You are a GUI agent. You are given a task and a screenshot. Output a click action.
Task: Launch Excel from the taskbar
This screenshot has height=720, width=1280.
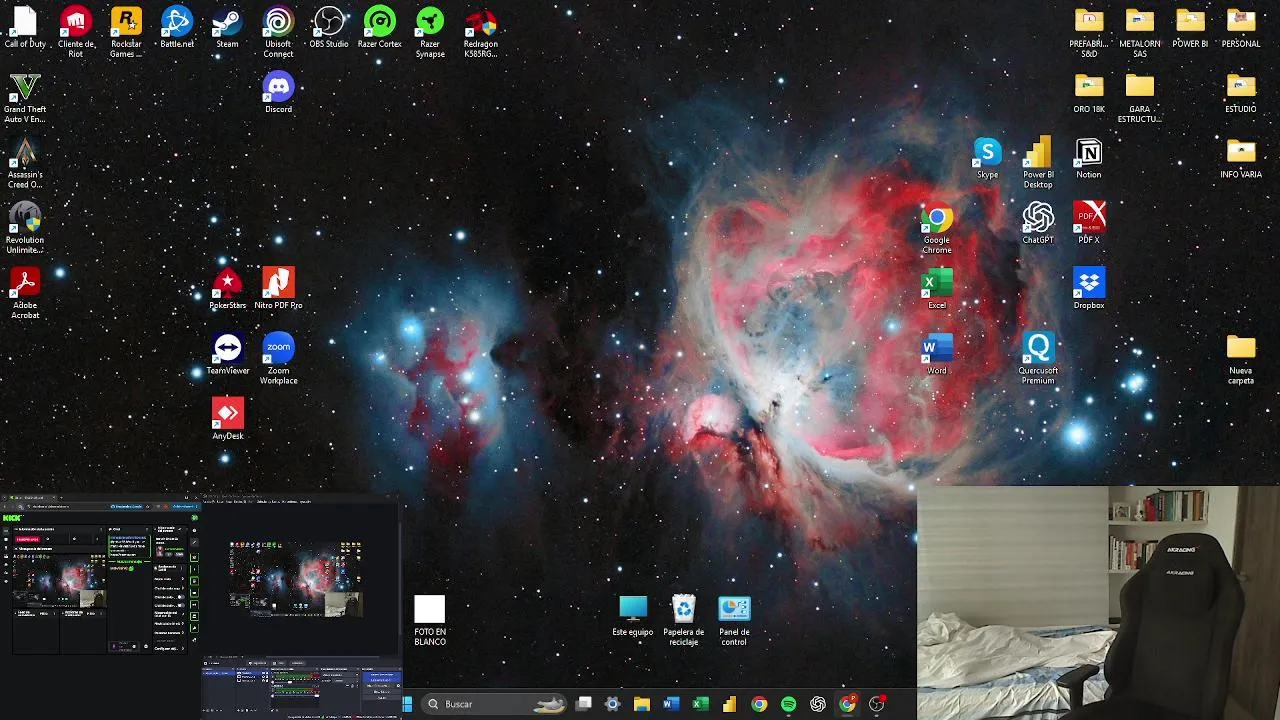[x=700, y=704]
